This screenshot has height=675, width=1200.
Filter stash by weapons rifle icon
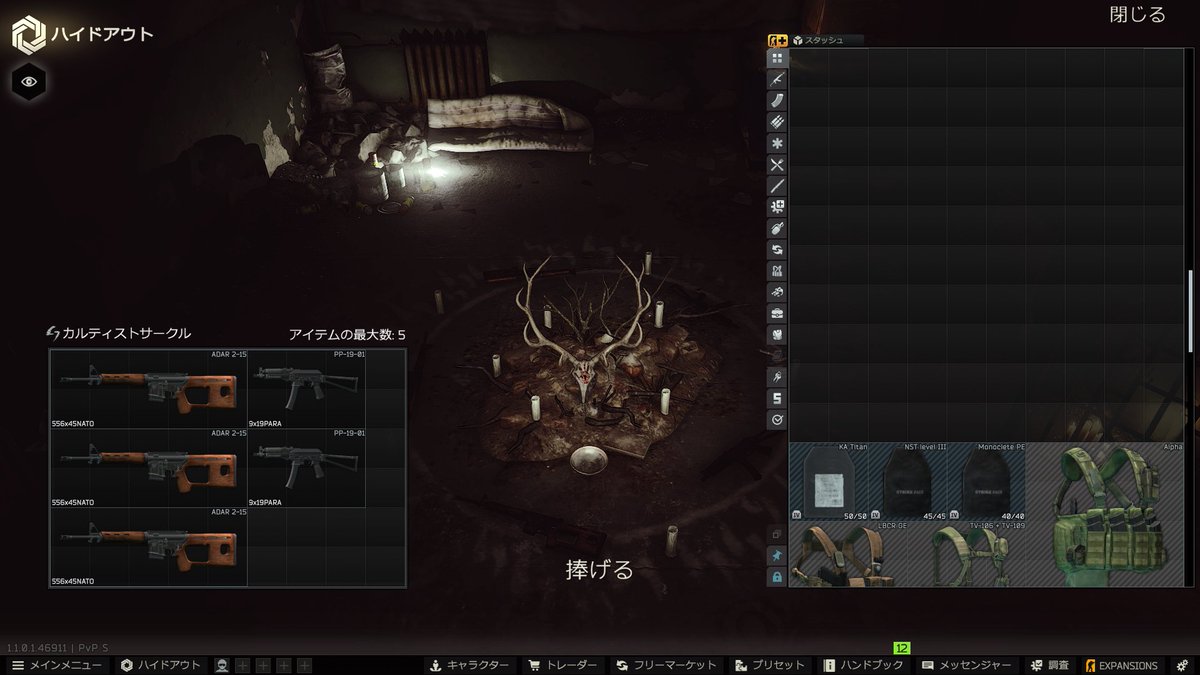[x=777, y=79]
